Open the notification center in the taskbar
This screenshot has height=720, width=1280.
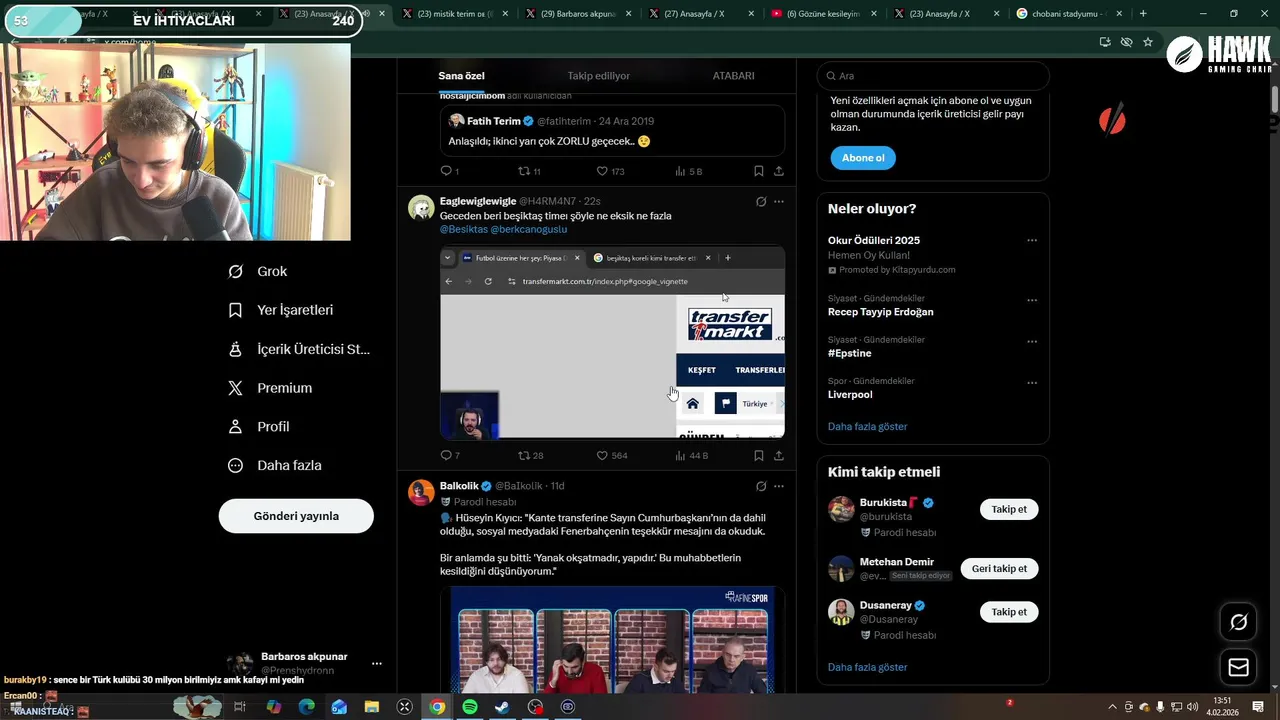1256,707
